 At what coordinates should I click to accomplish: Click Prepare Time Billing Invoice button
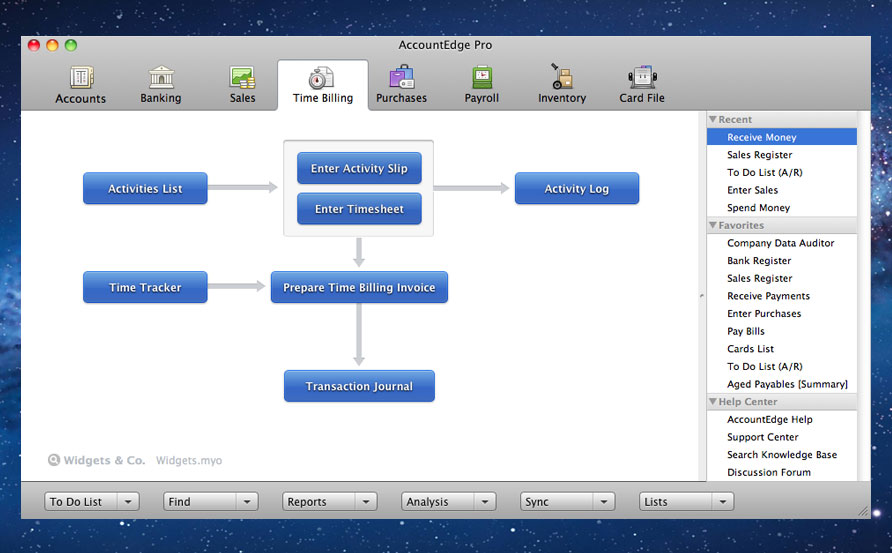[359, 287]
